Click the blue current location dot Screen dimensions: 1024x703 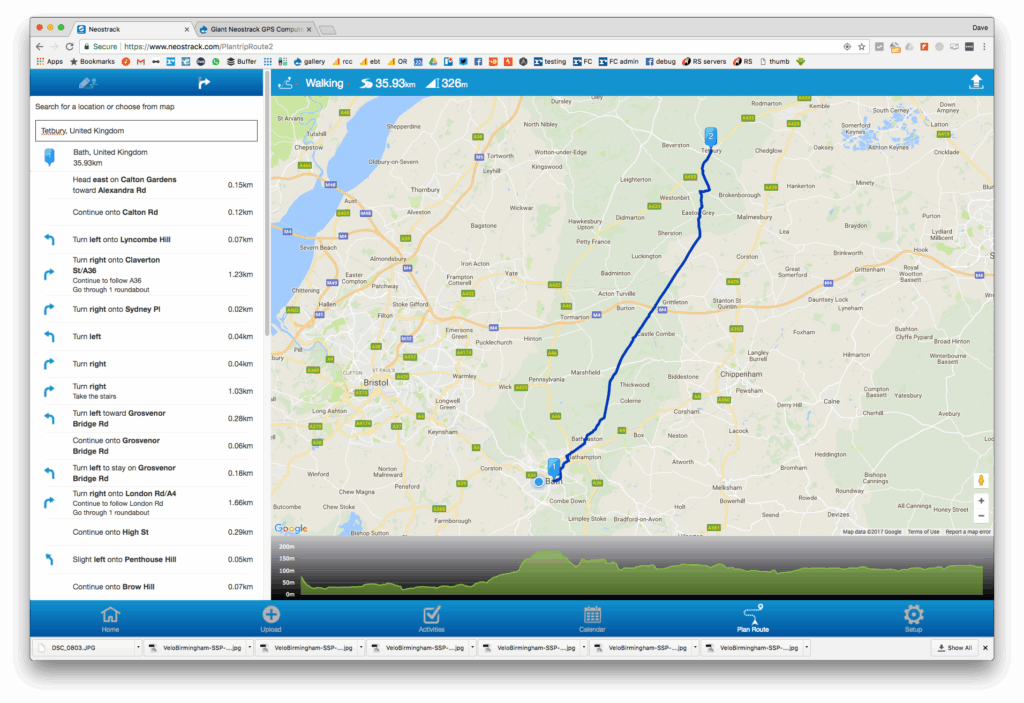tap(538, 482)
